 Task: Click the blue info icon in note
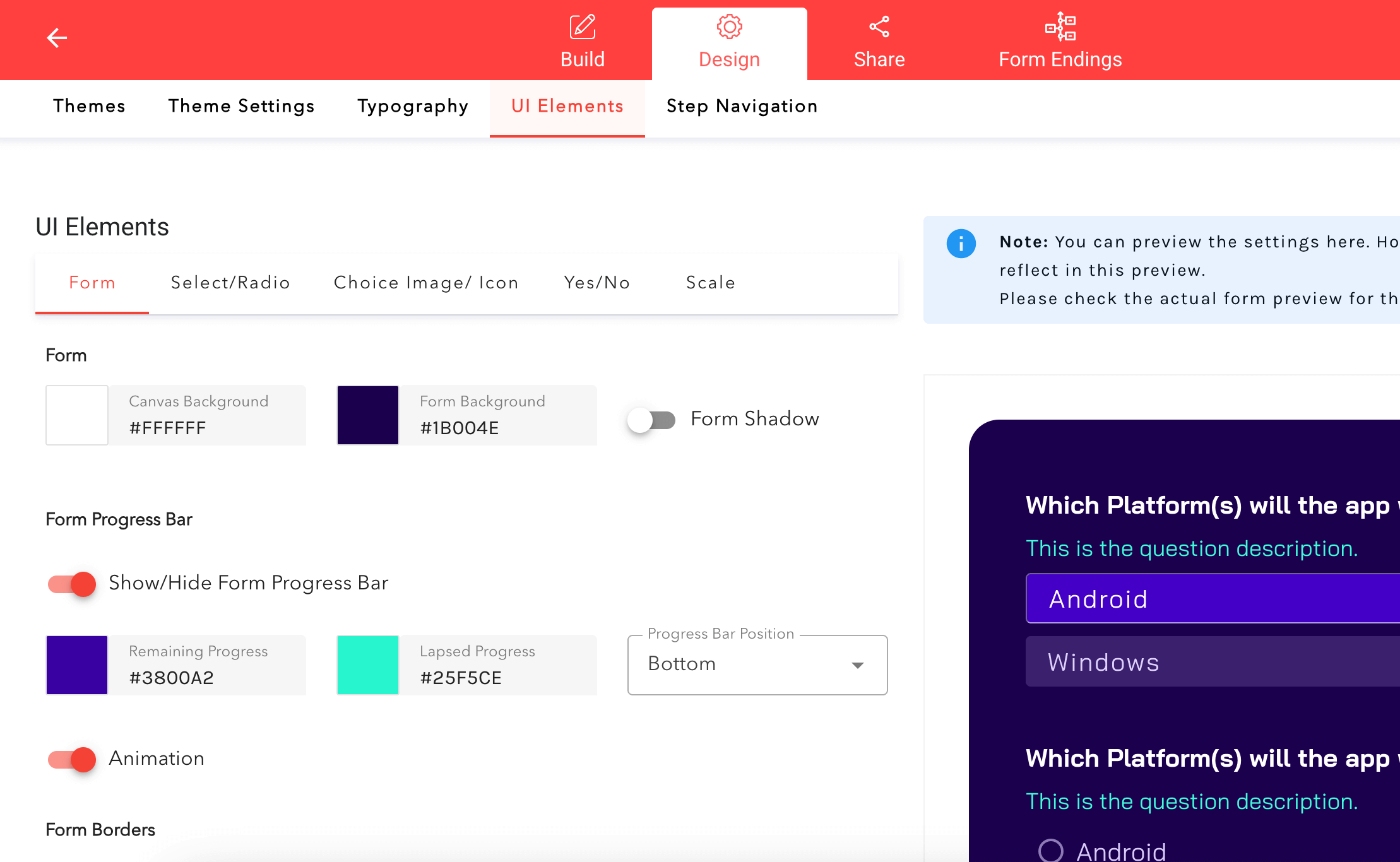(x=961, y=244)
